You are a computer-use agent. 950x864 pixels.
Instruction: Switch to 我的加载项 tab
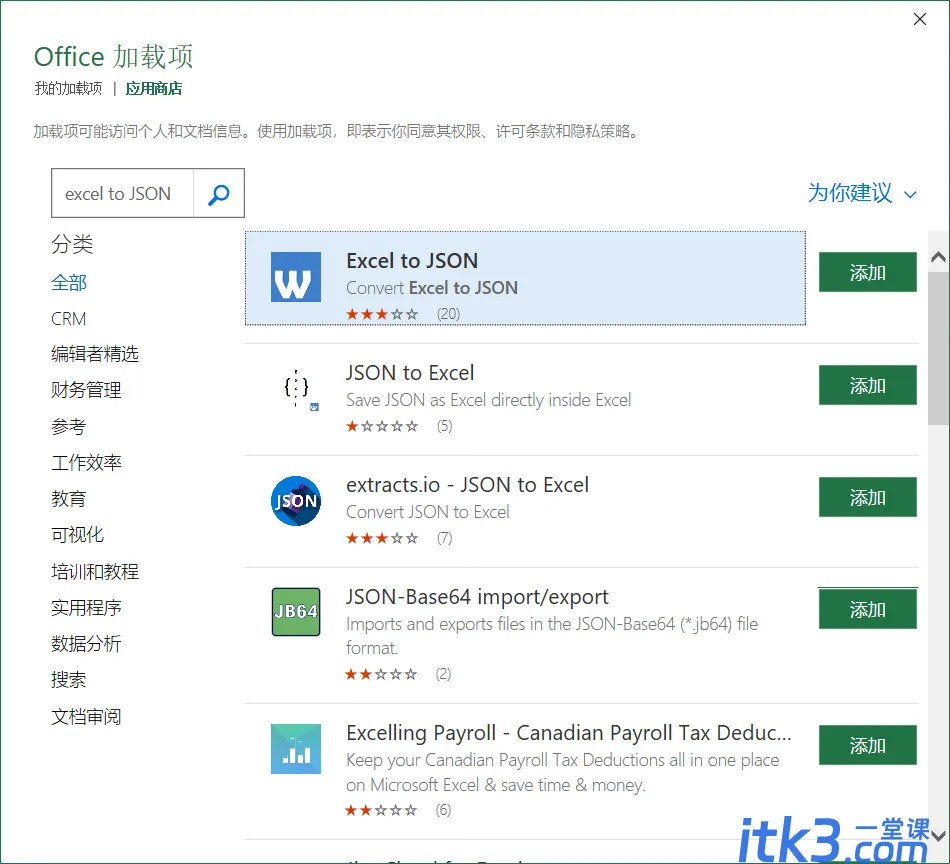[68, 89]
